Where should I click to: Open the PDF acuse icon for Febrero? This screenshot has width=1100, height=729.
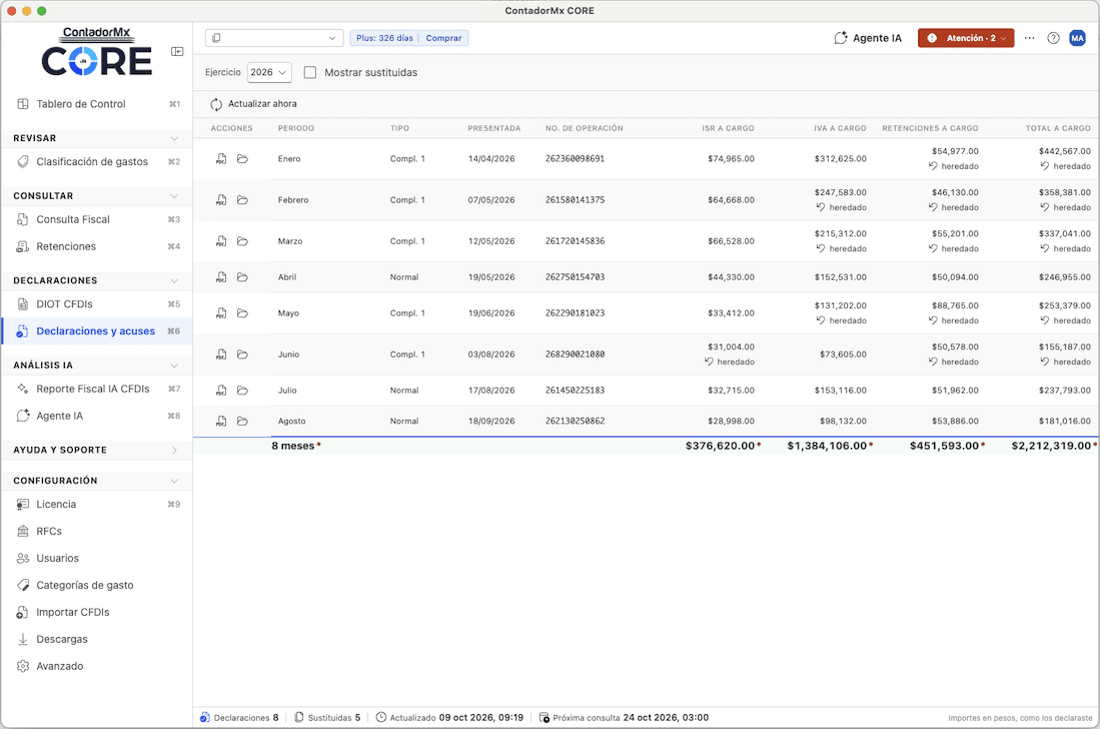(x=221, y=201)
